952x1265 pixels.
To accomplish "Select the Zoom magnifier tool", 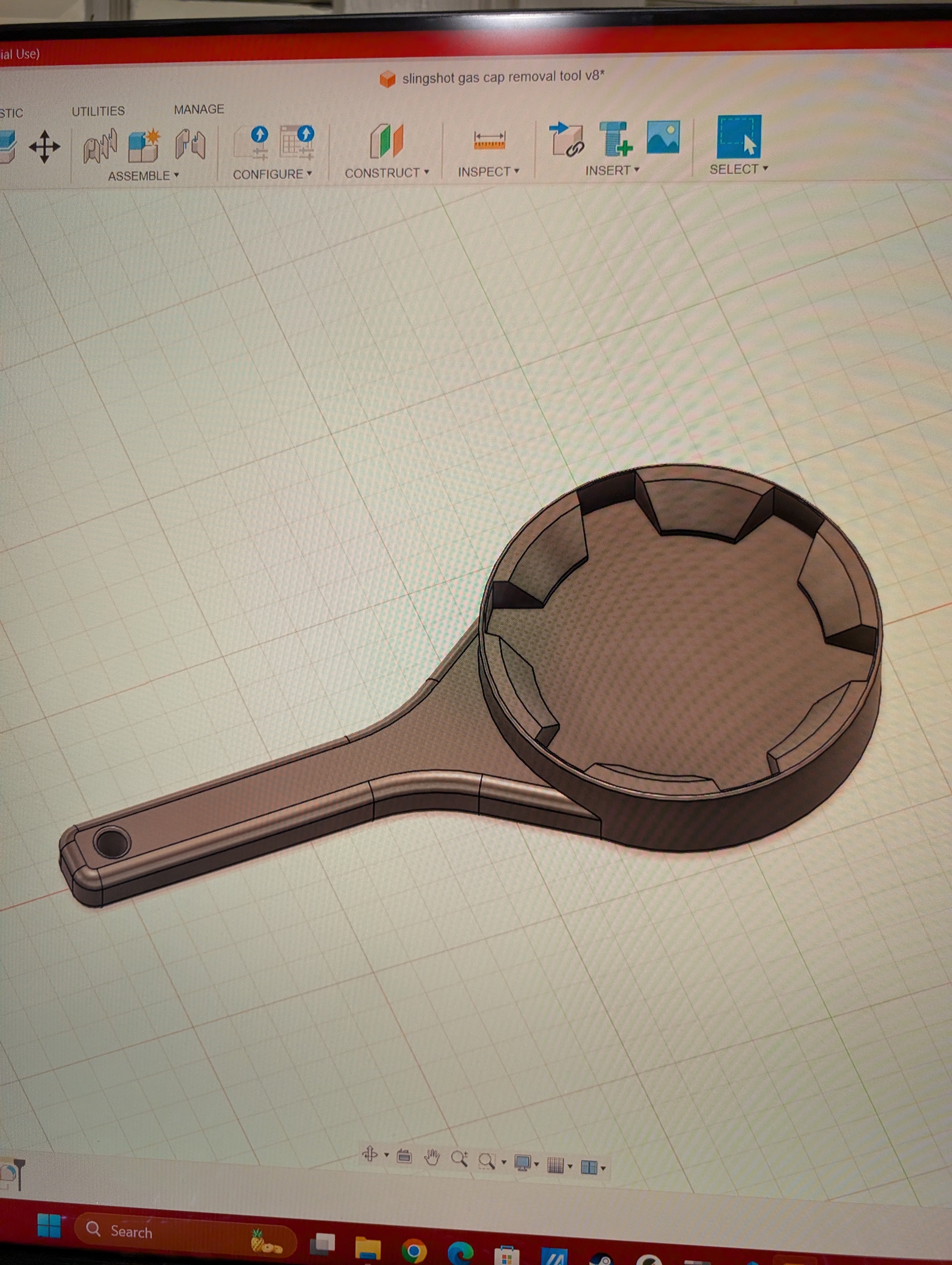I will click(x=459, y=1159).
